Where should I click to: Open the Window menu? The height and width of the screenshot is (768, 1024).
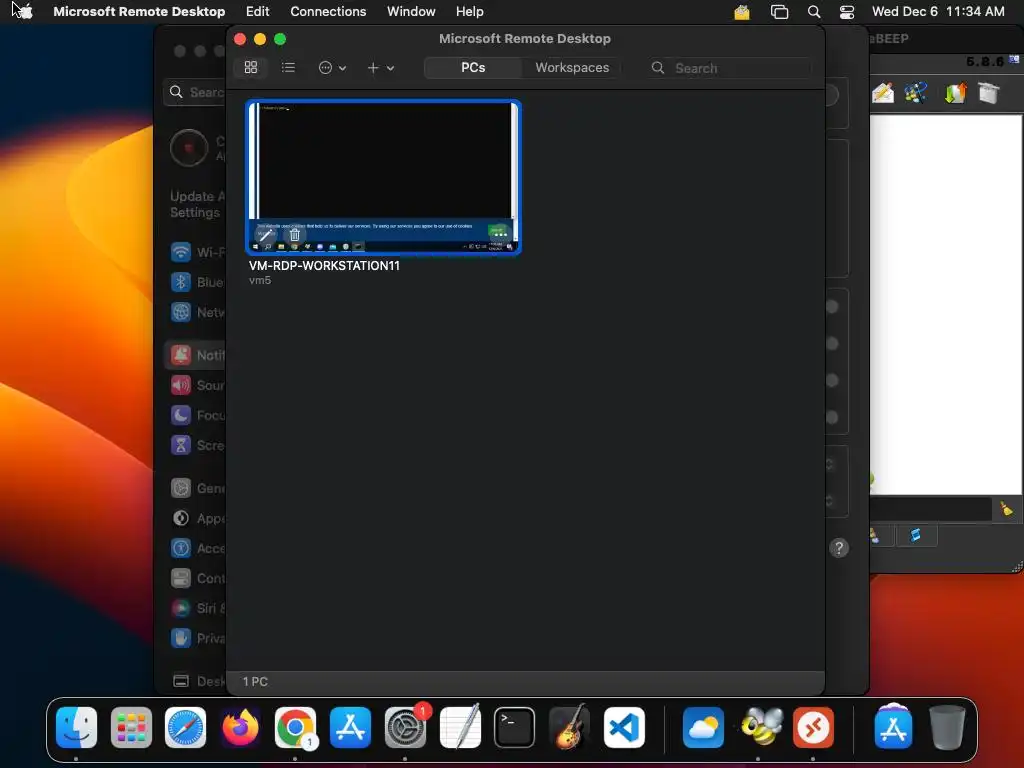coord(411,11)
